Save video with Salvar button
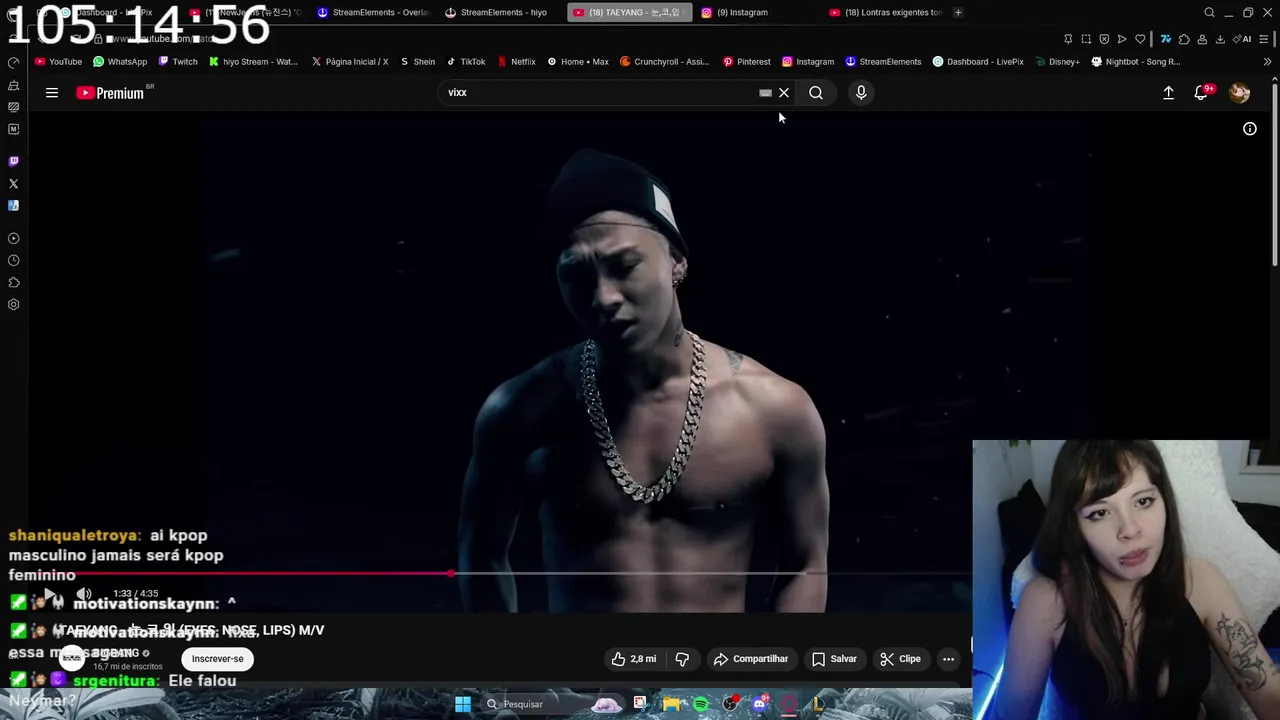The image size is (1280, 720). (x=834, y=659)
